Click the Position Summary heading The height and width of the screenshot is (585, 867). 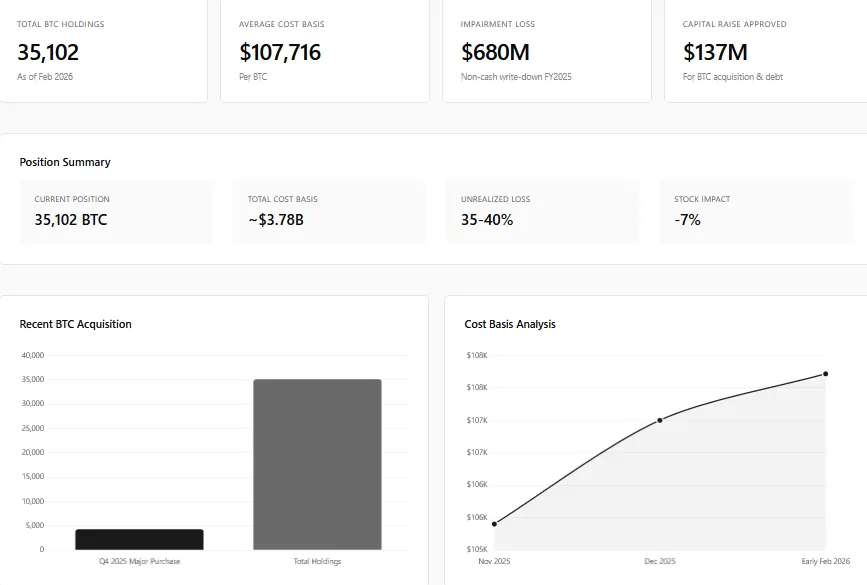[x=65, y=162]
